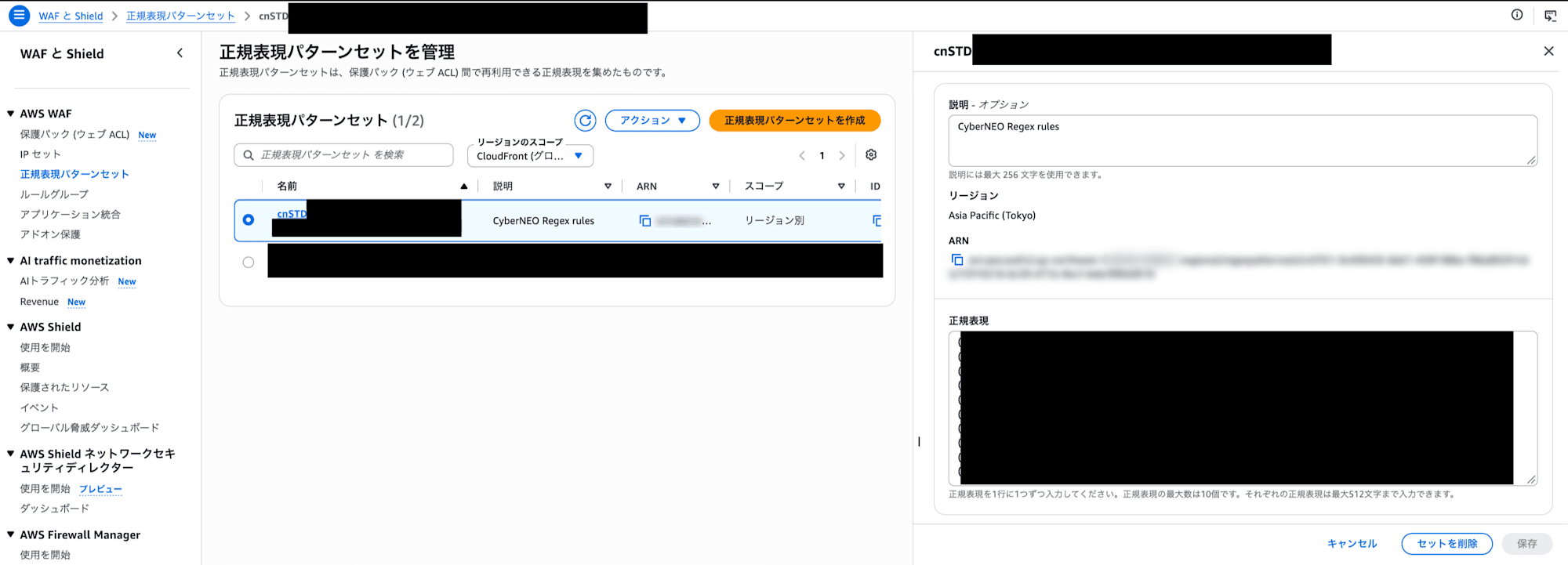Open グローバル脅威ダッシュボード in sidebar
Screen dimensions: 1568x565
(x=89, y=428)
